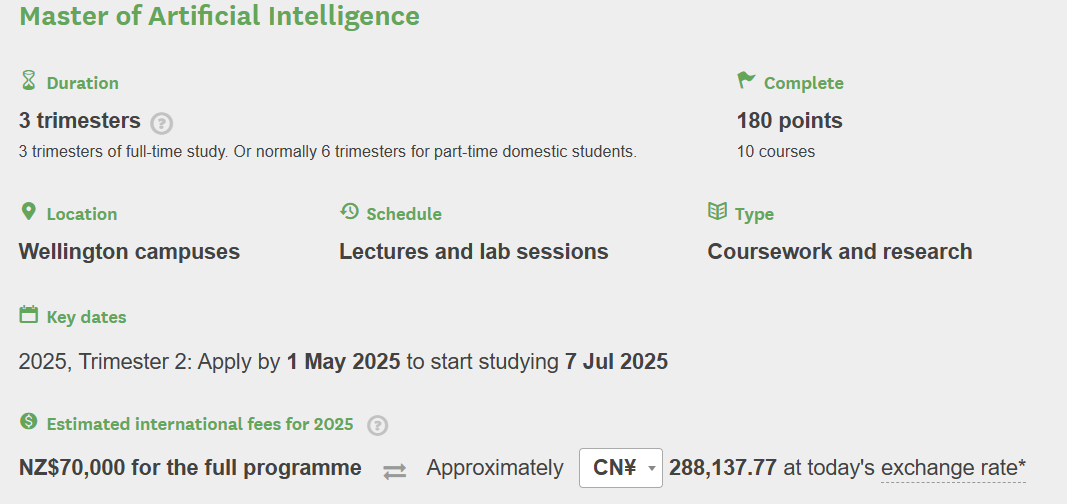Click the Type book icon
The height and width of the screenshot is (504, 1067).
coord(717,212)
